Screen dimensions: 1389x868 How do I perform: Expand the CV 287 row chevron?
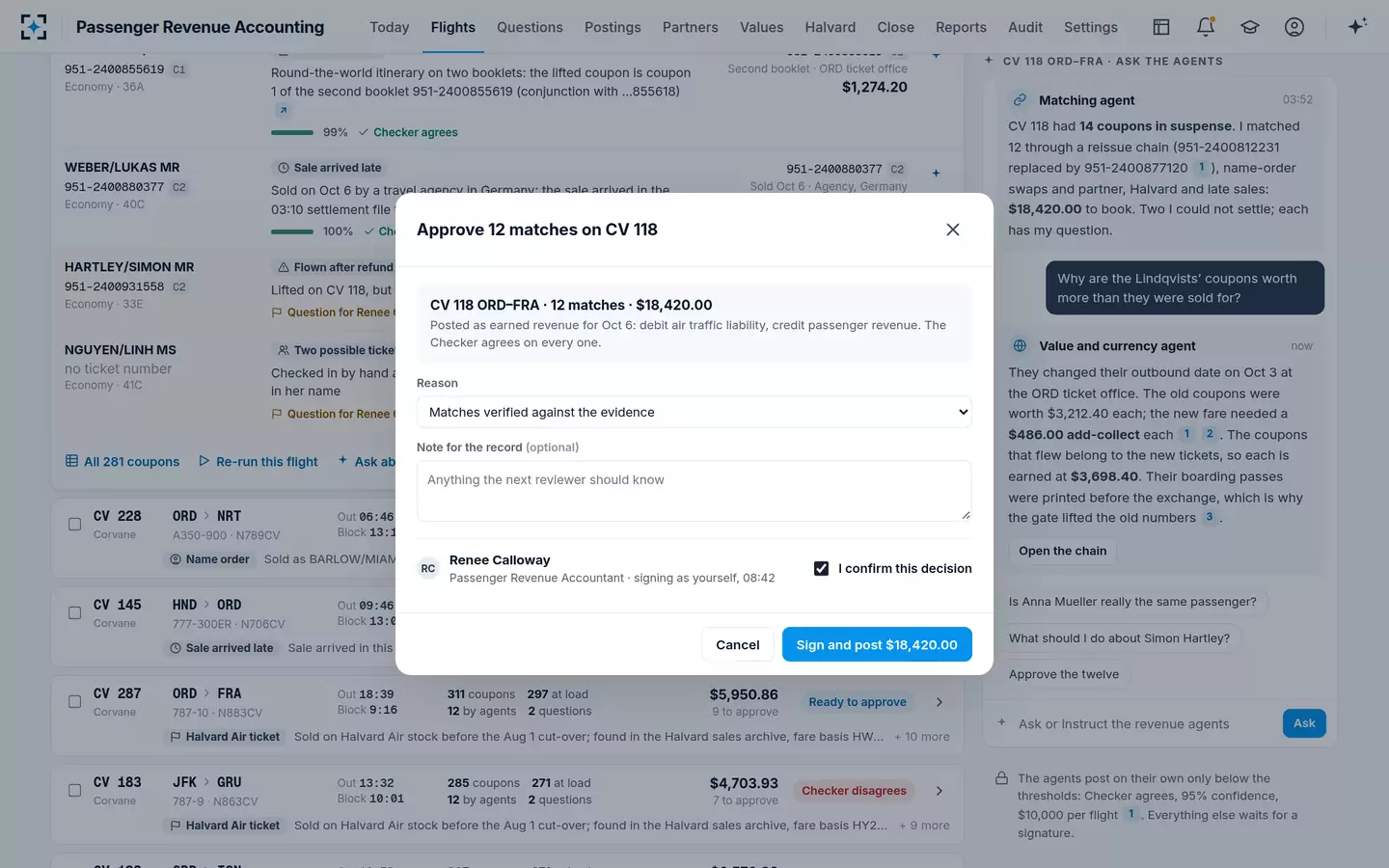(x=940, y=702)
